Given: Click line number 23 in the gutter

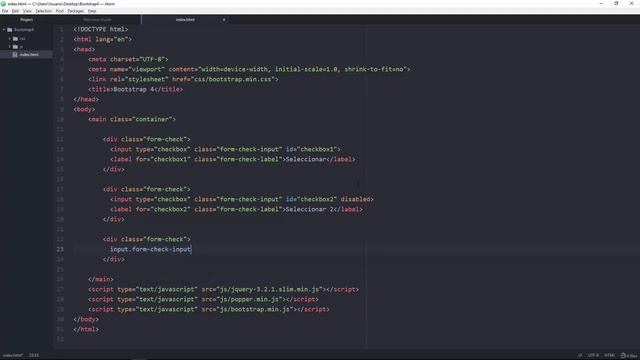Looking at the screenshot, I should click(60, 249).
